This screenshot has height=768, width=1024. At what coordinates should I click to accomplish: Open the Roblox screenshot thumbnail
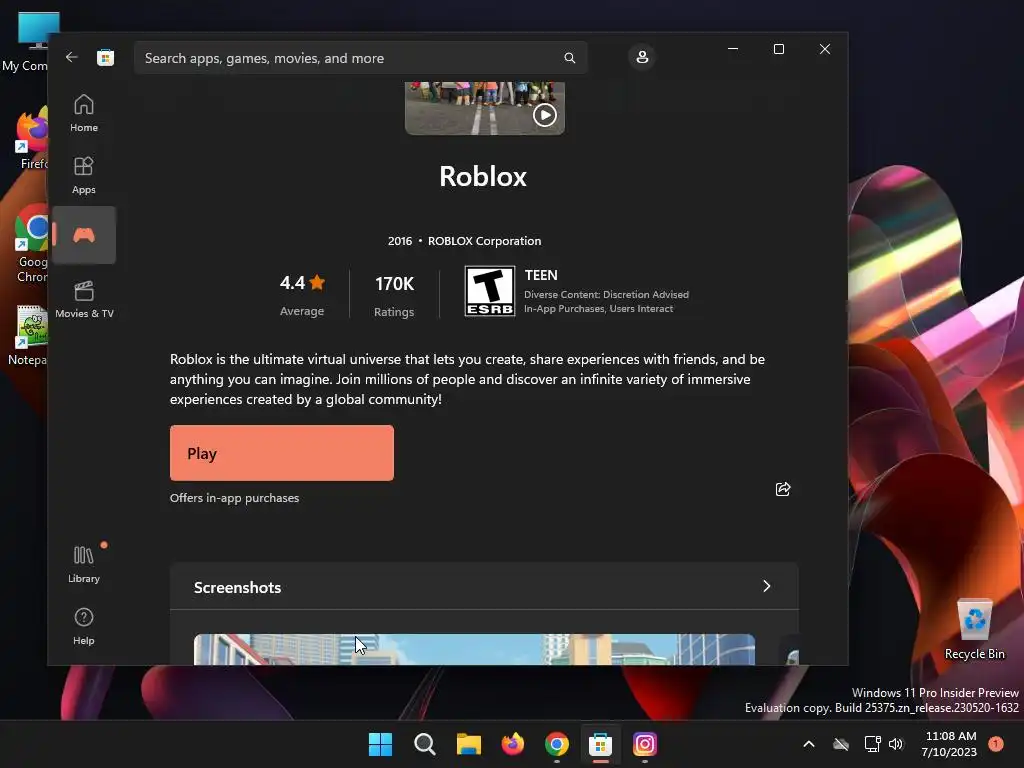tap(474, 650)
